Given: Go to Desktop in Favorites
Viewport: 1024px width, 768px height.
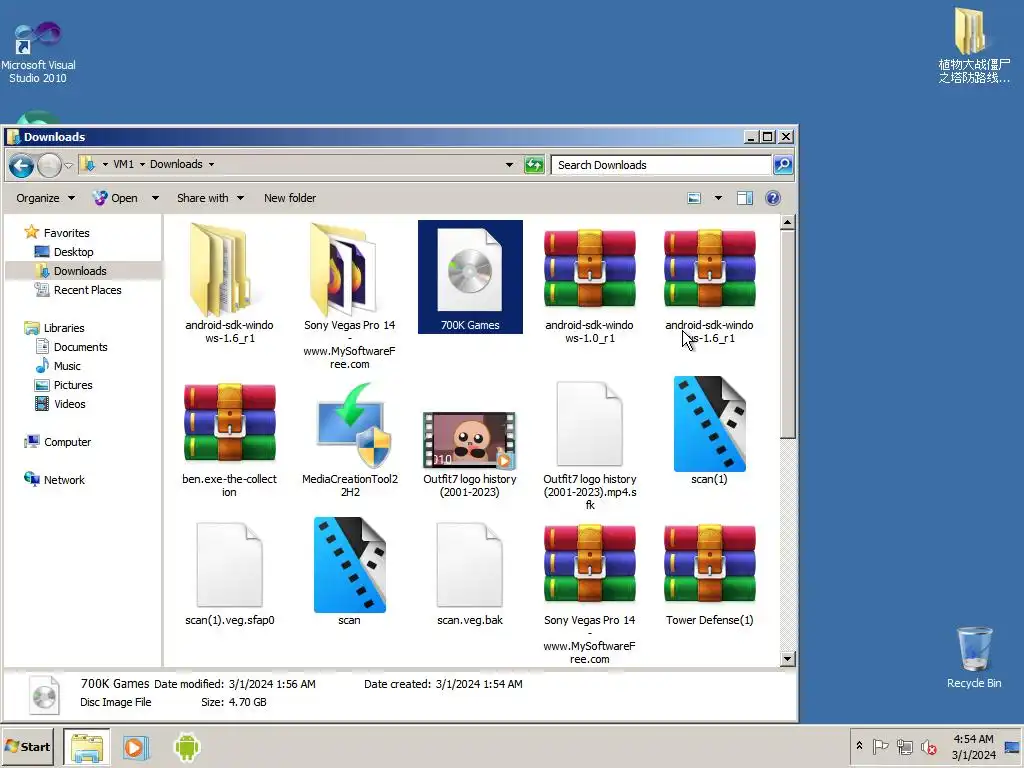Looking at the screenshot, I should click(64, 252).
